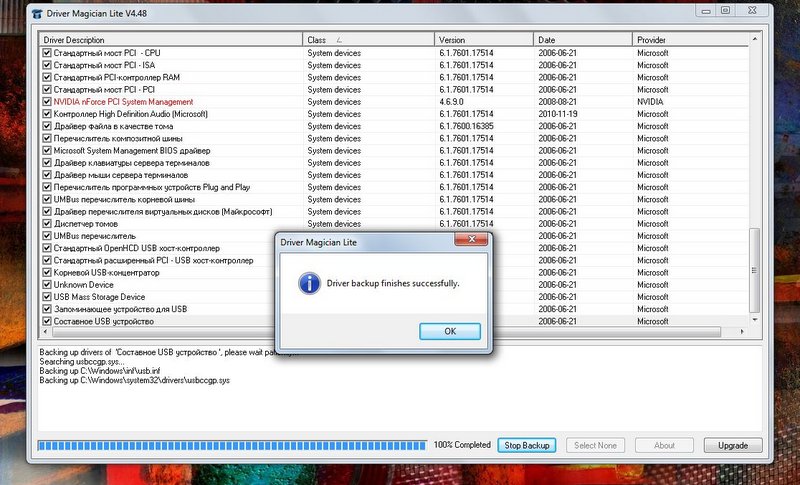Click the Stop Backup button
Image resolution: width=800 pixels, height=485 pixels.
pyautogui.click(x=527, y=445)
